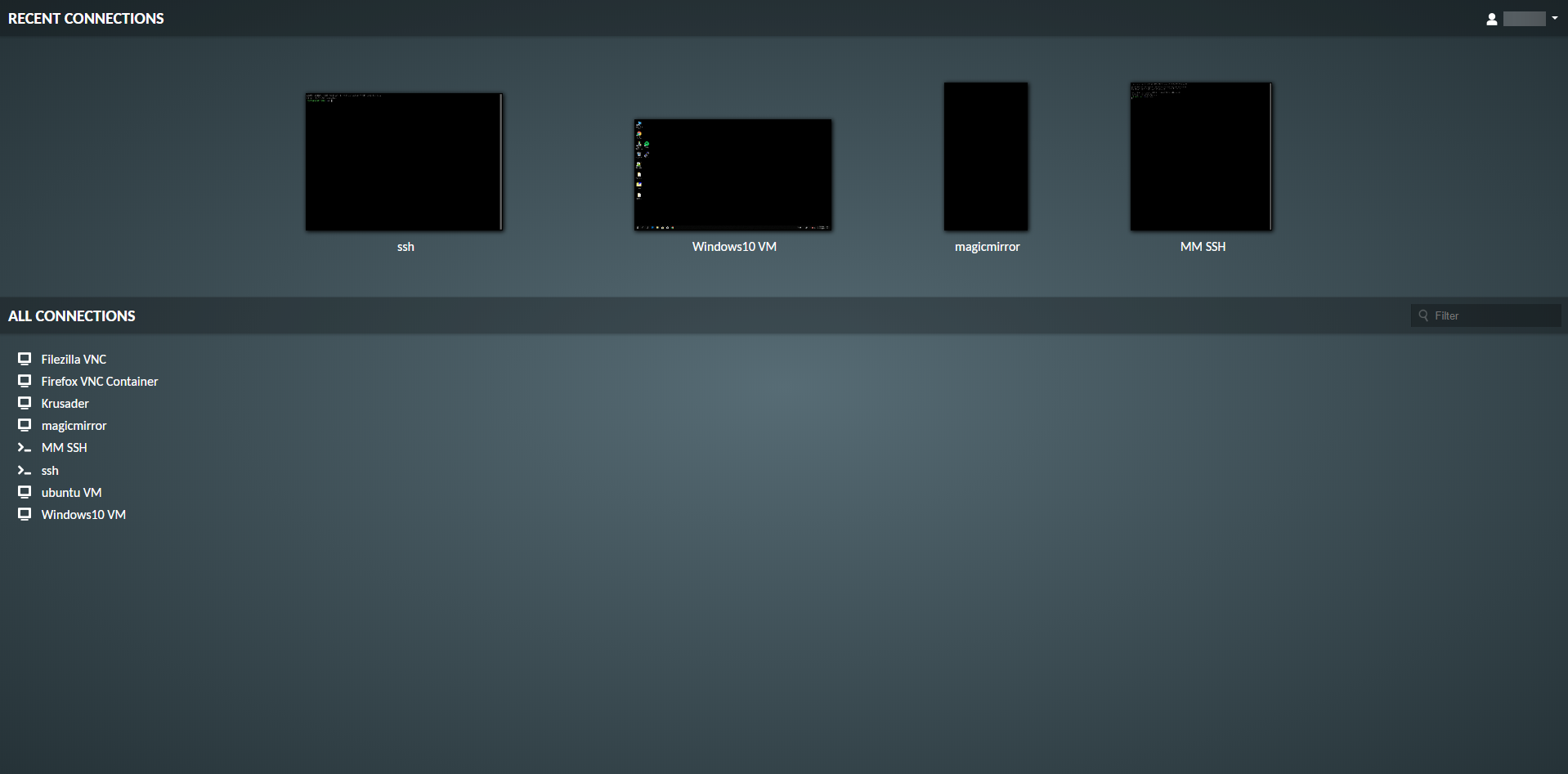Connect to Firefox VNC Container
This screenshot has height=774, width=1568.
pyautogui.click(x=100, y=382)
